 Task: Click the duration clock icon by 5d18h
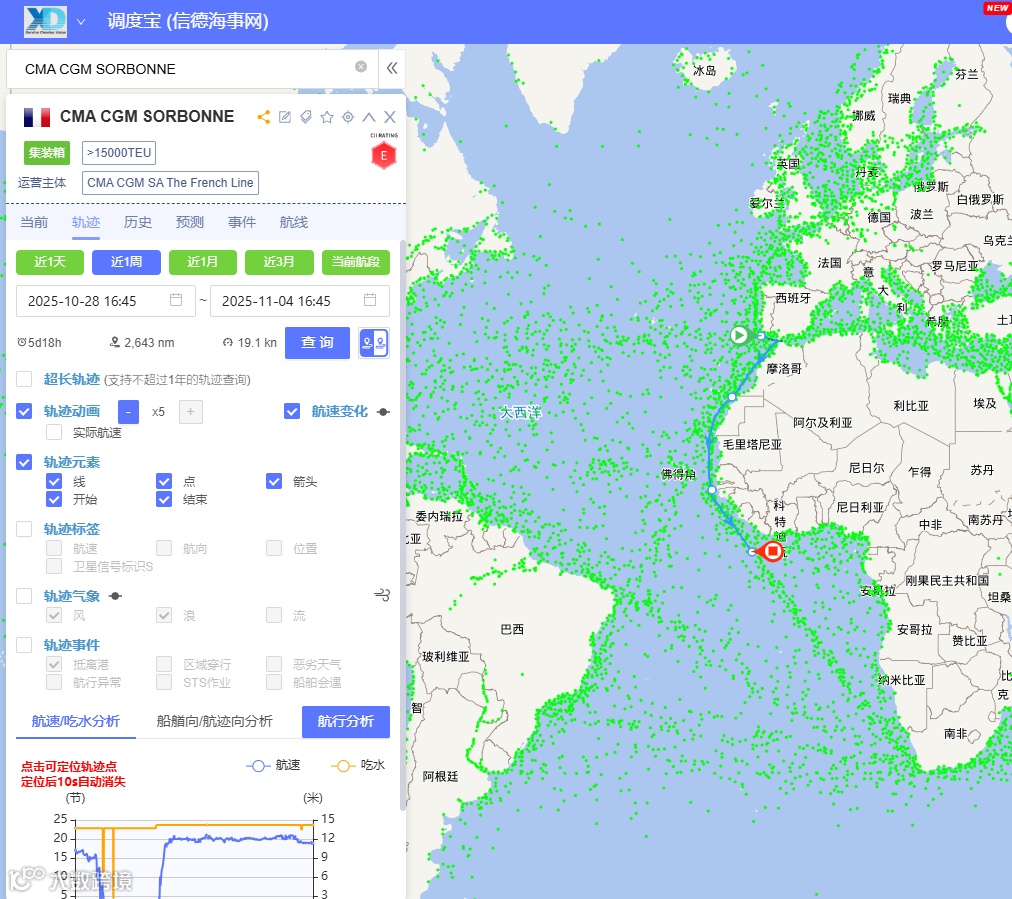[x=22, y=342]
